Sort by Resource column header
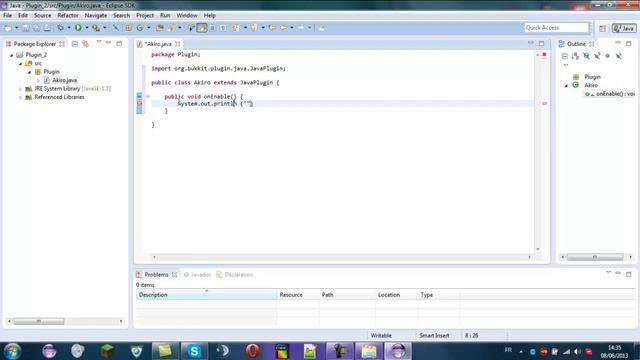640x360 pixels. tap(298, 295)
